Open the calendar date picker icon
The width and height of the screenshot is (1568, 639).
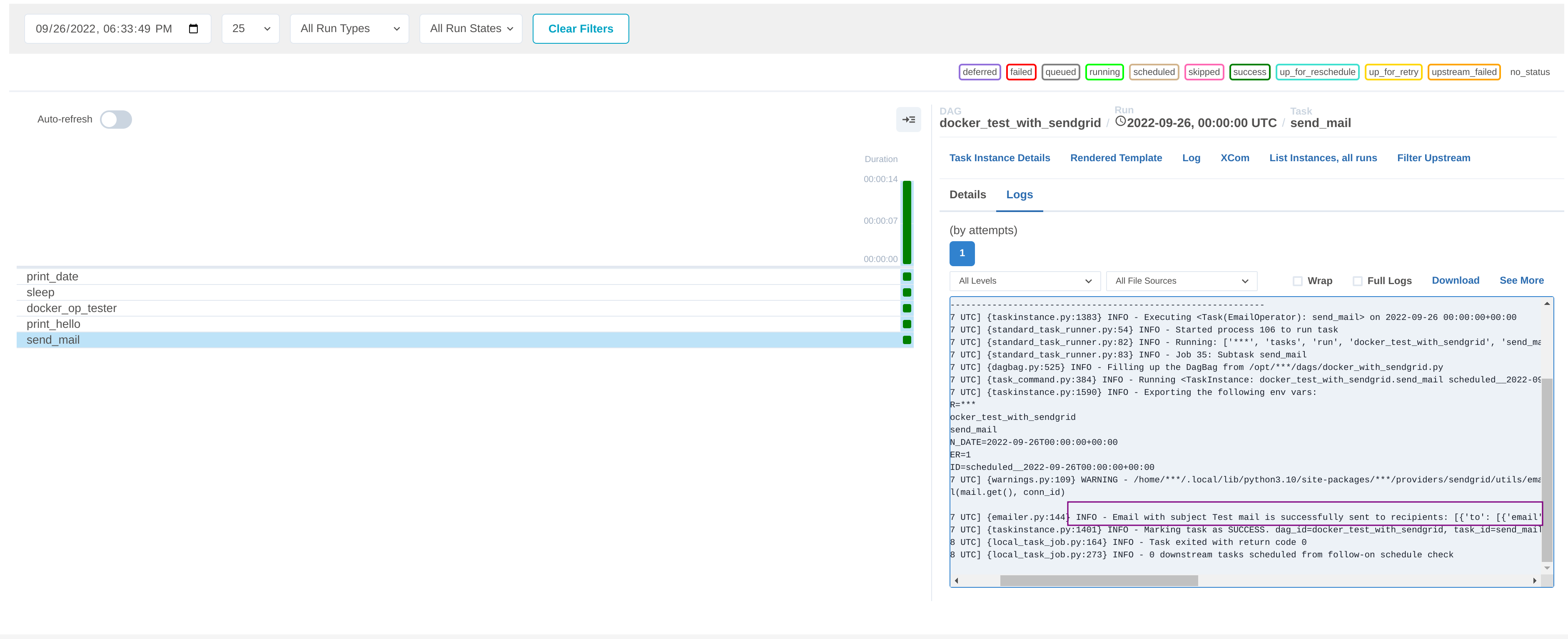pos(194,29)
